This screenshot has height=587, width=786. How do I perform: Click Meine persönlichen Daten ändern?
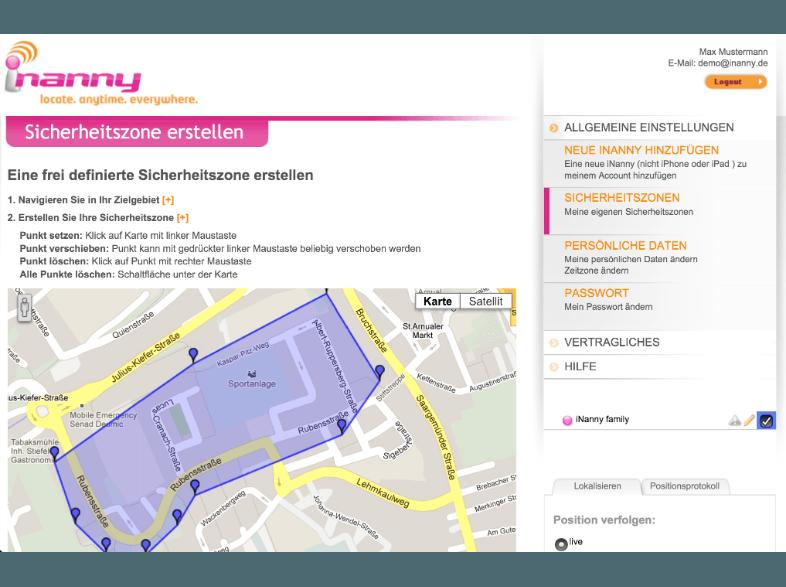tap(631, 259)
